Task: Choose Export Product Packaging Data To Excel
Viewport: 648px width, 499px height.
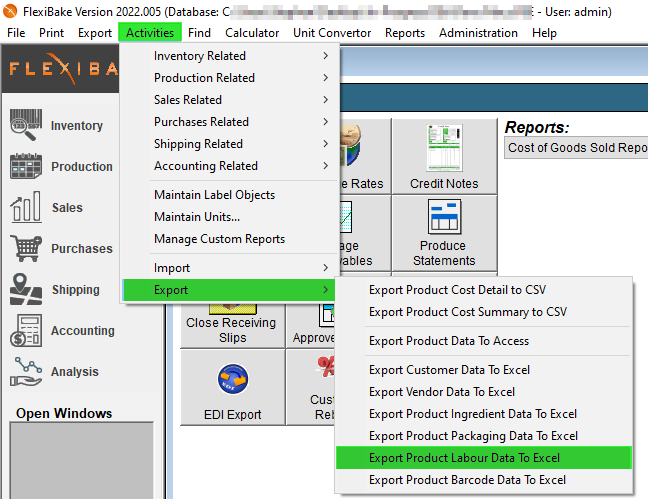Action: (x=484, y=435)
